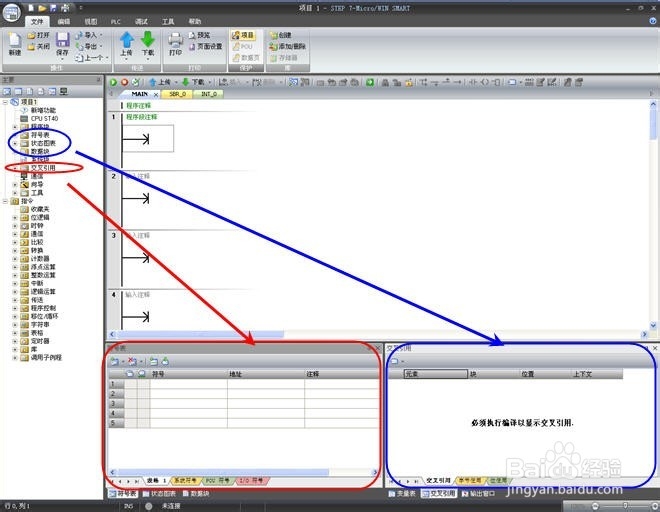
Task: Click the Open (打开) folder icon
Action: tap(31, 35)
